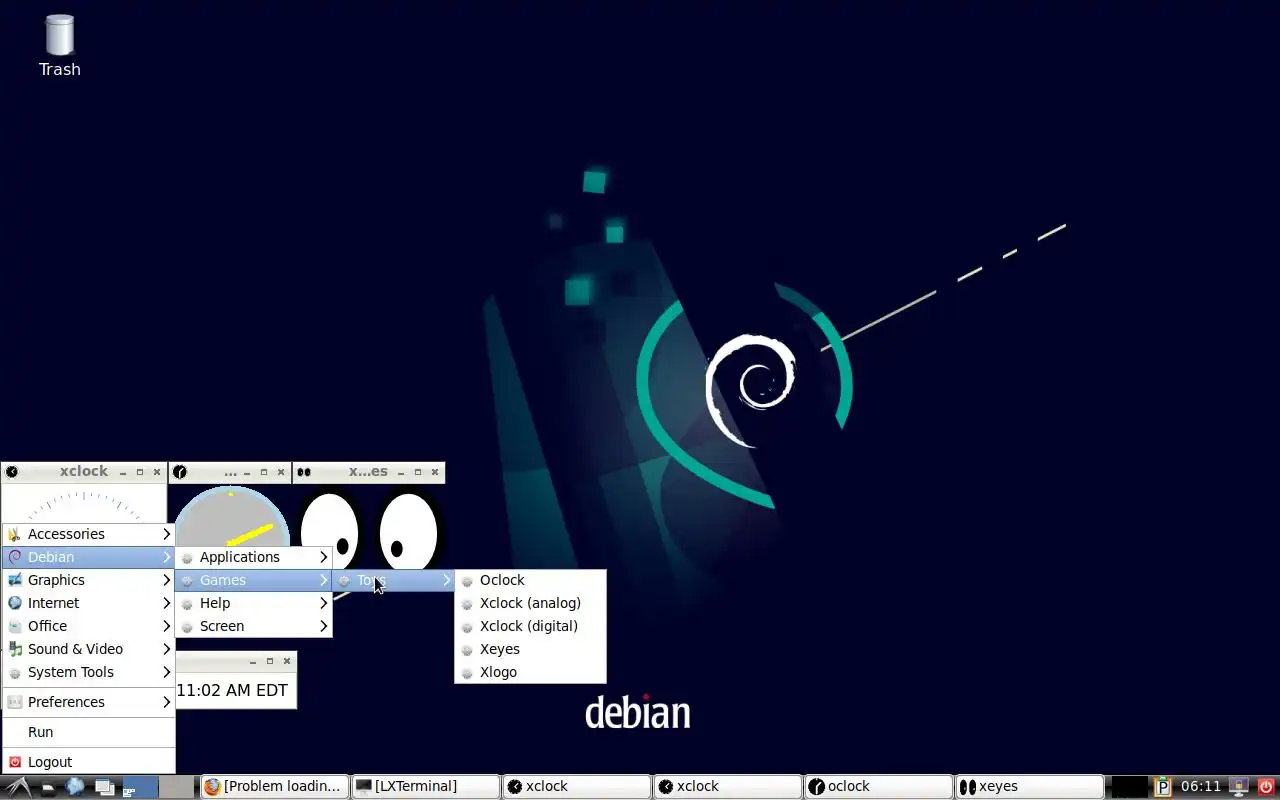The image size is (1280, 800).
Task: Switch to Problem loading Firefox taskbar button
Action: click(x=275, y=787)
